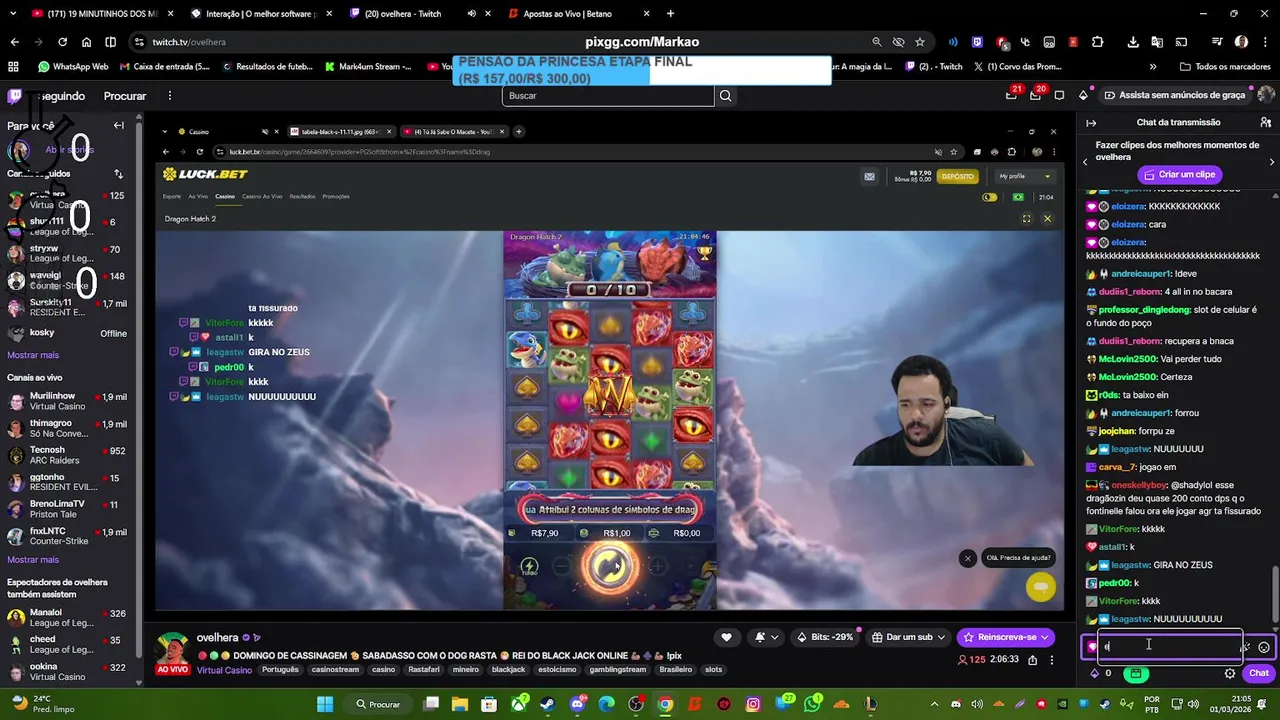
Task: Open Murilinhow channel in sidebar
Action: click(x=67, y=401)
